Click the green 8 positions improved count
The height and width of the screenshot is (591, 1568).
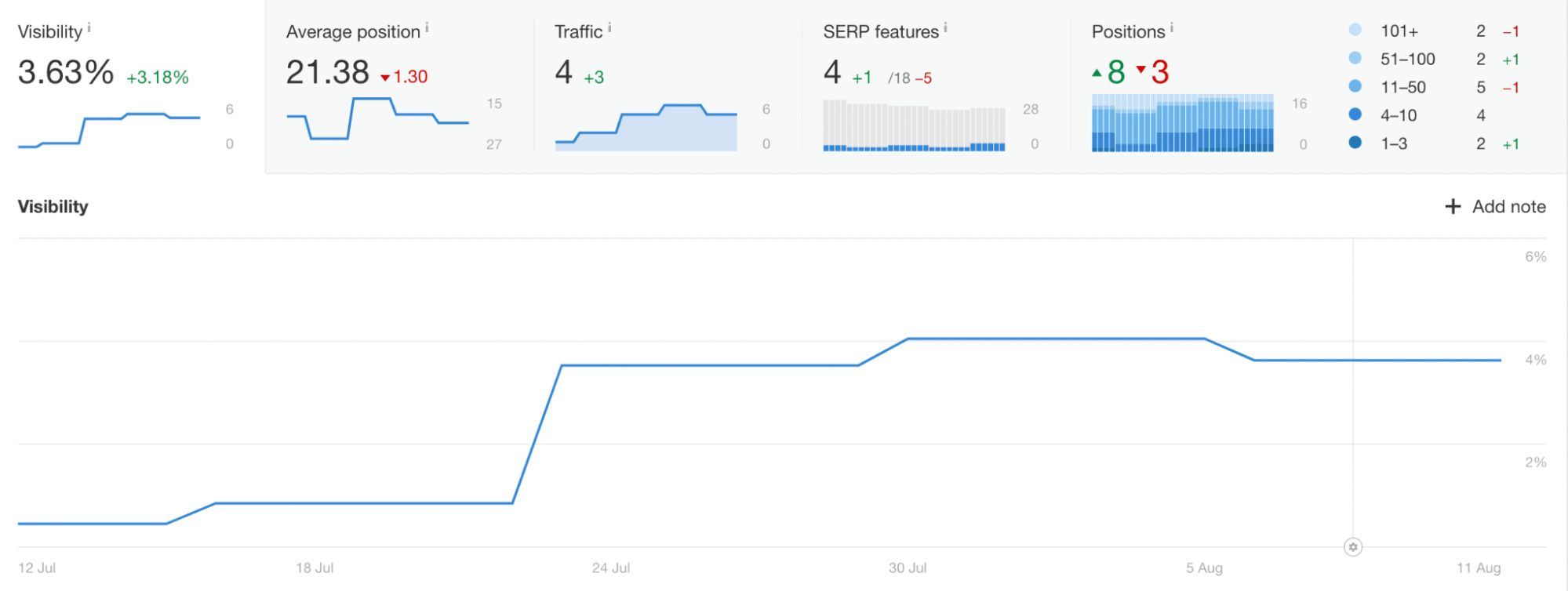[1109, 72]
